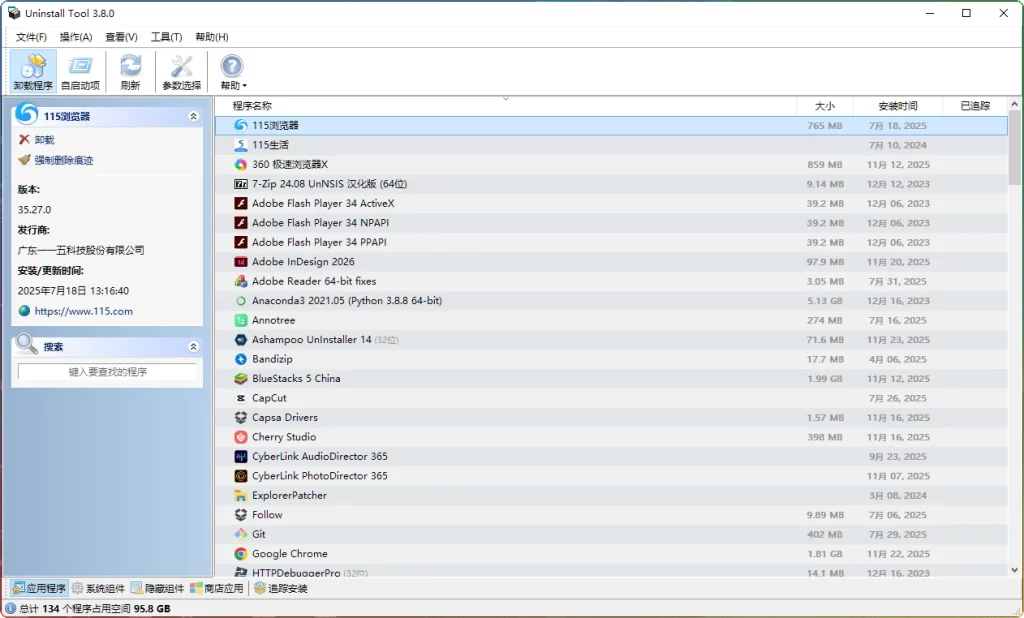Select the Google Chrome list entry
The width and height of the screenshot is (1024, 618).
coord(290,553)
